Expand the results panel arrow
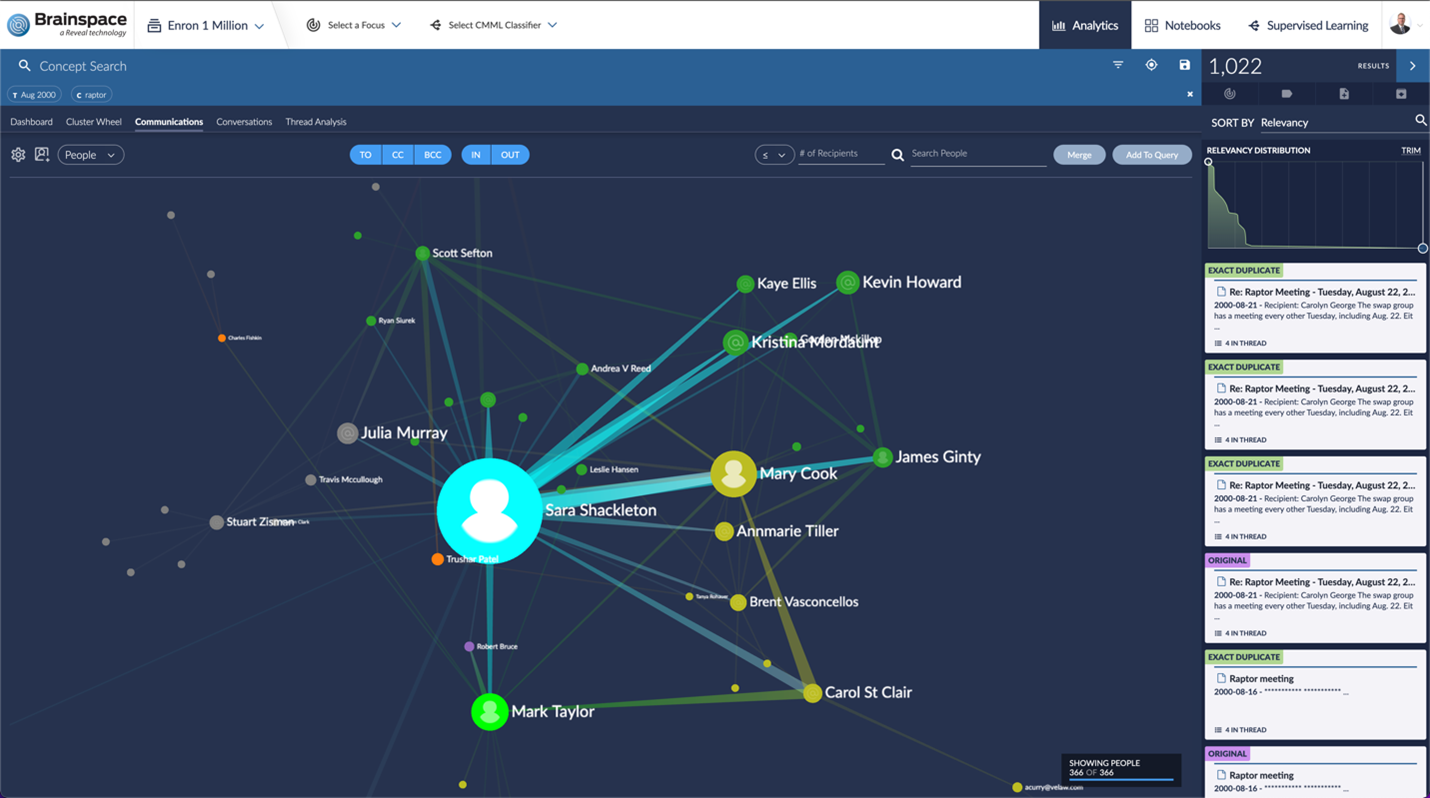The height and width of the screenshot is (798, 1430). [1412, 66]
